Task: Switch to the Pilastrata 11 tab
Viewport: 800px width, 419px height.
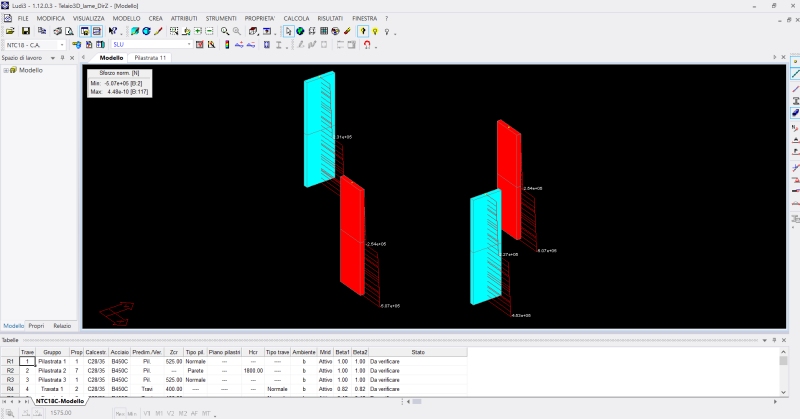Action: pos(150,58)
